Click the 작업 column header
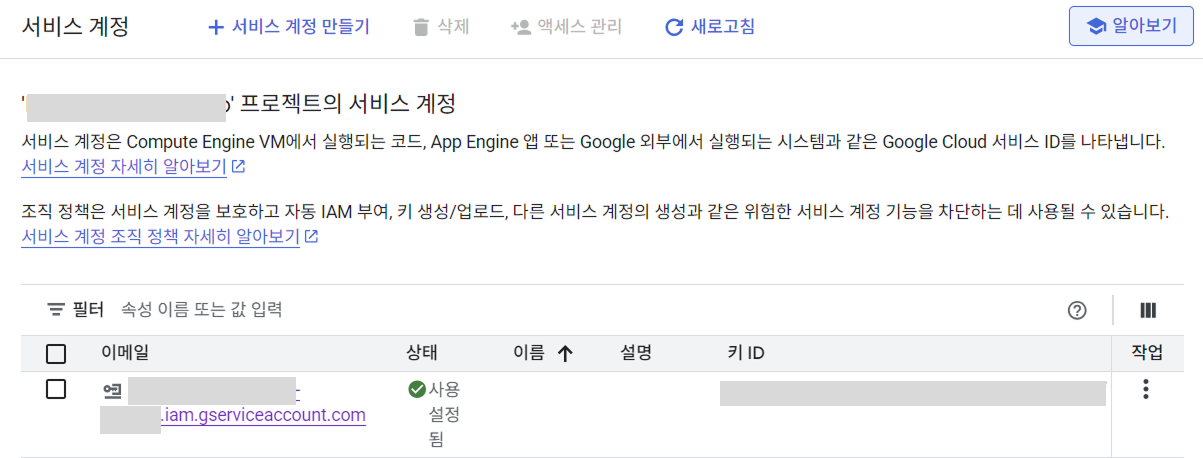This screenshot has height=458, width=1203. [x=1148, y=353]
